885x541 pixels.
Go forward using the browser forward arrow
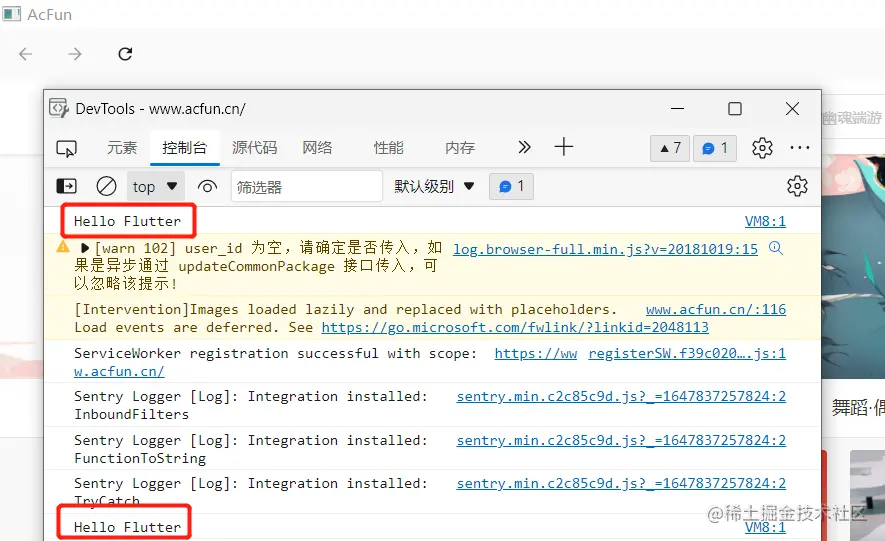75,54
